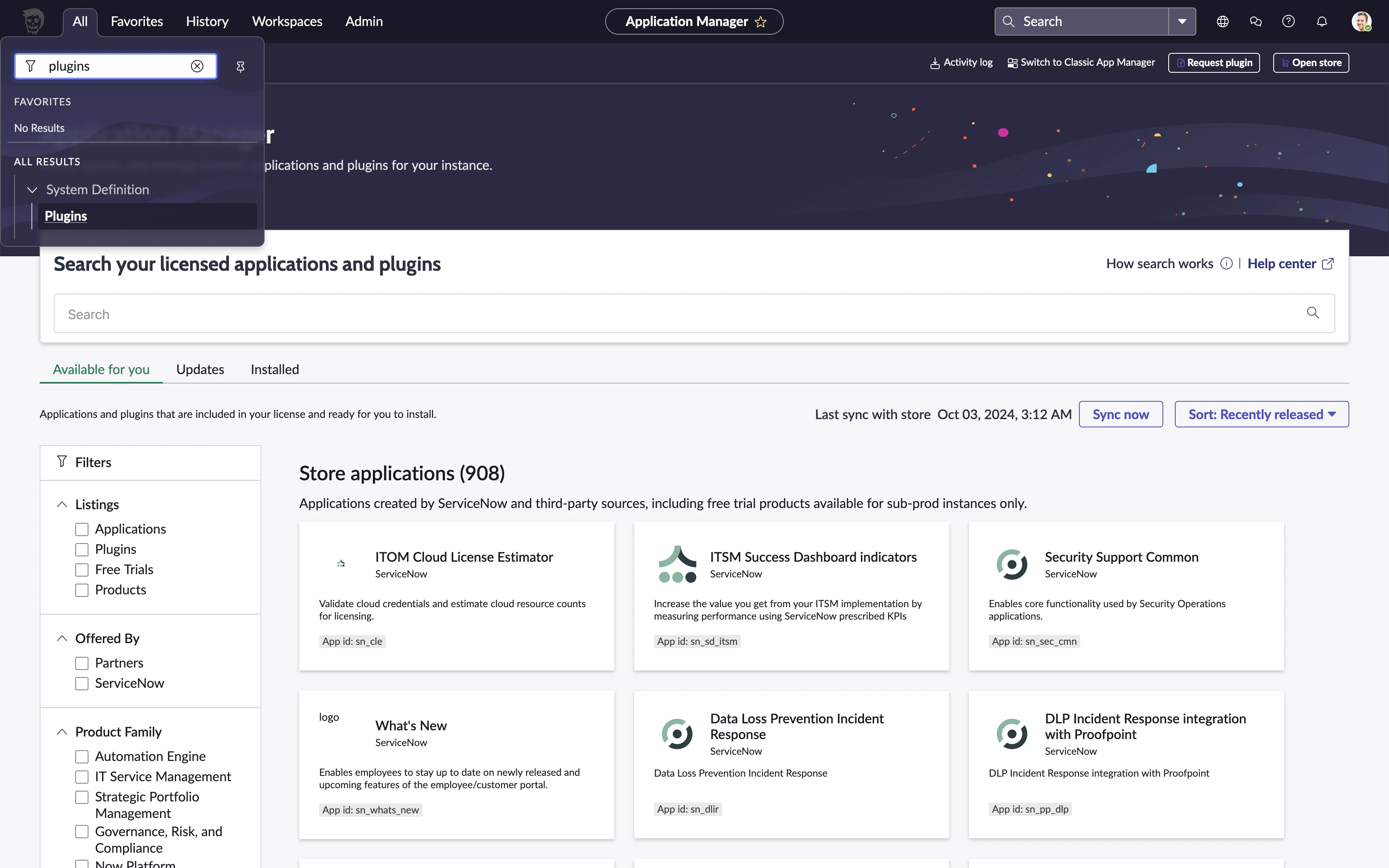Click the App id: sn_cle tag
Image resolution: width=1389 pixels, height=868 pixels.
tap(352, 641)
